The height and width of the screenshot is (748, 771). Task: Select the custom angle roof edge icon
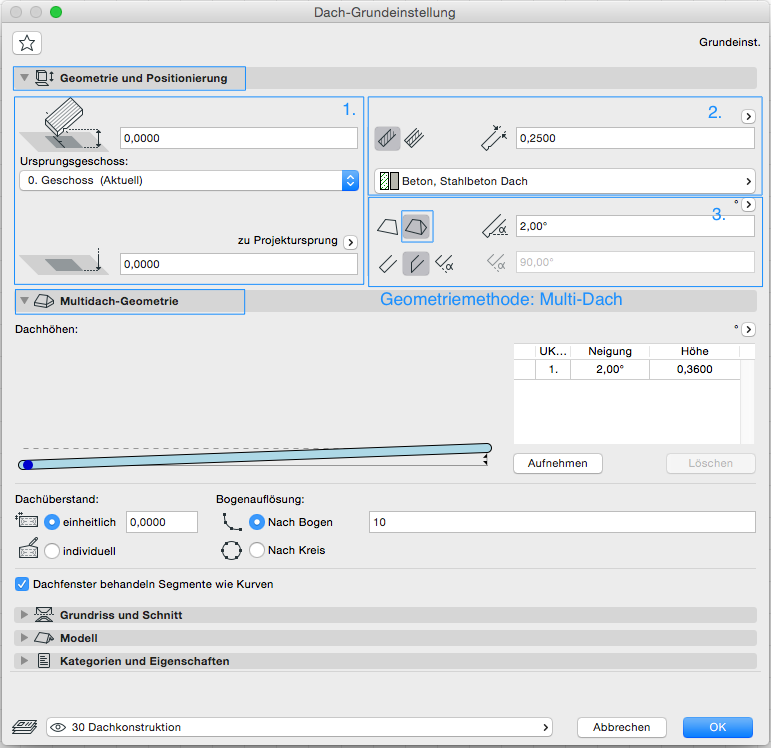point(444,263)
